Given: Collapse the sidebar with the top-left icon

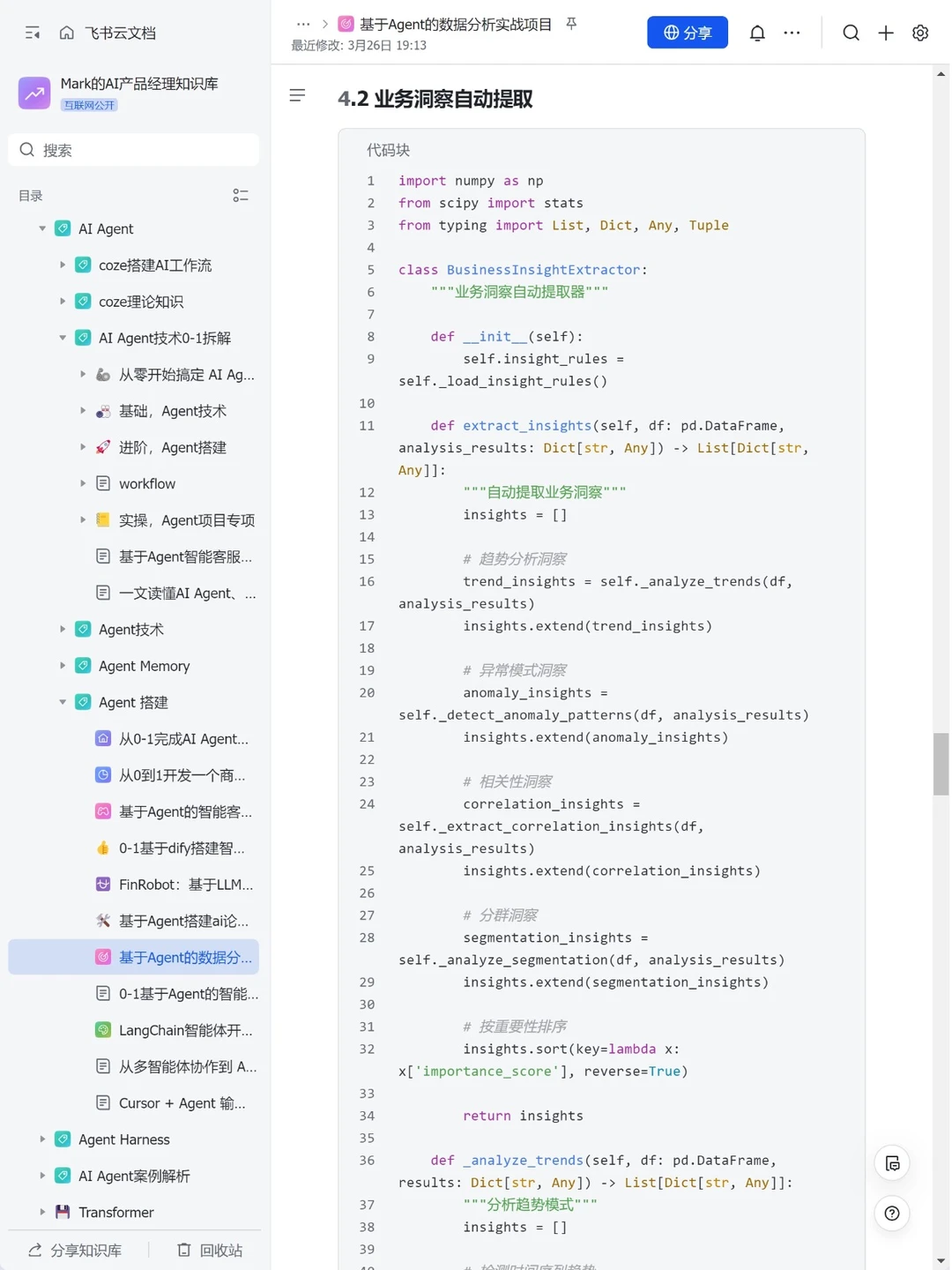Looking at the screenshot, I should (33, 33).
